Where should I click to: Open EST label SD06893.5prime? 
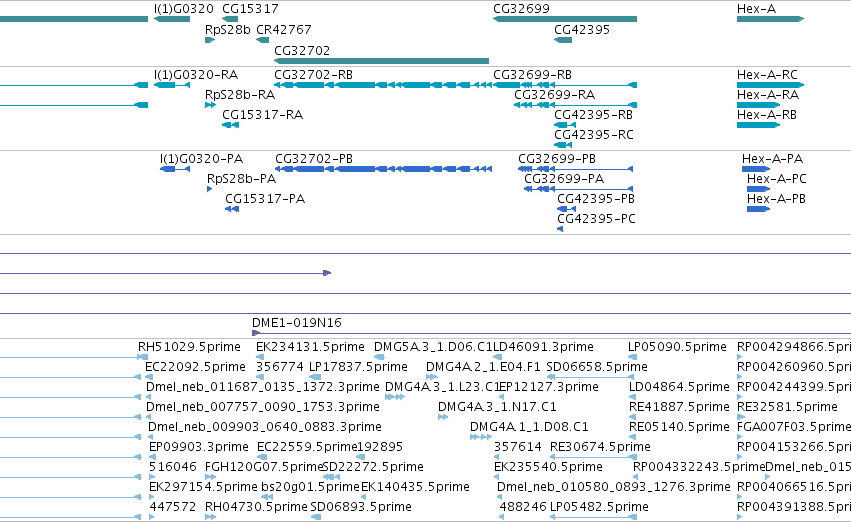pos(361,507)
